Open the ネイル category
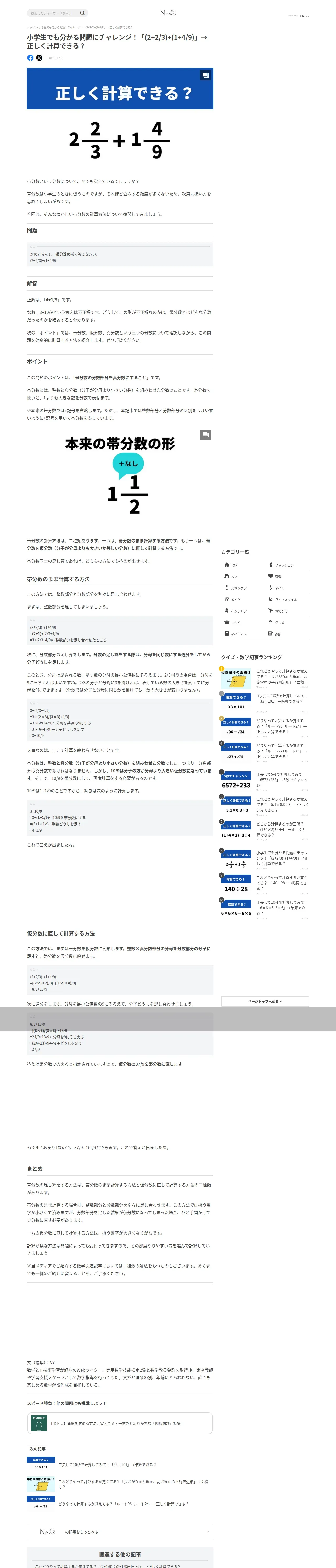This screenshot has height=1568, width=336. (x=287, y=588)
